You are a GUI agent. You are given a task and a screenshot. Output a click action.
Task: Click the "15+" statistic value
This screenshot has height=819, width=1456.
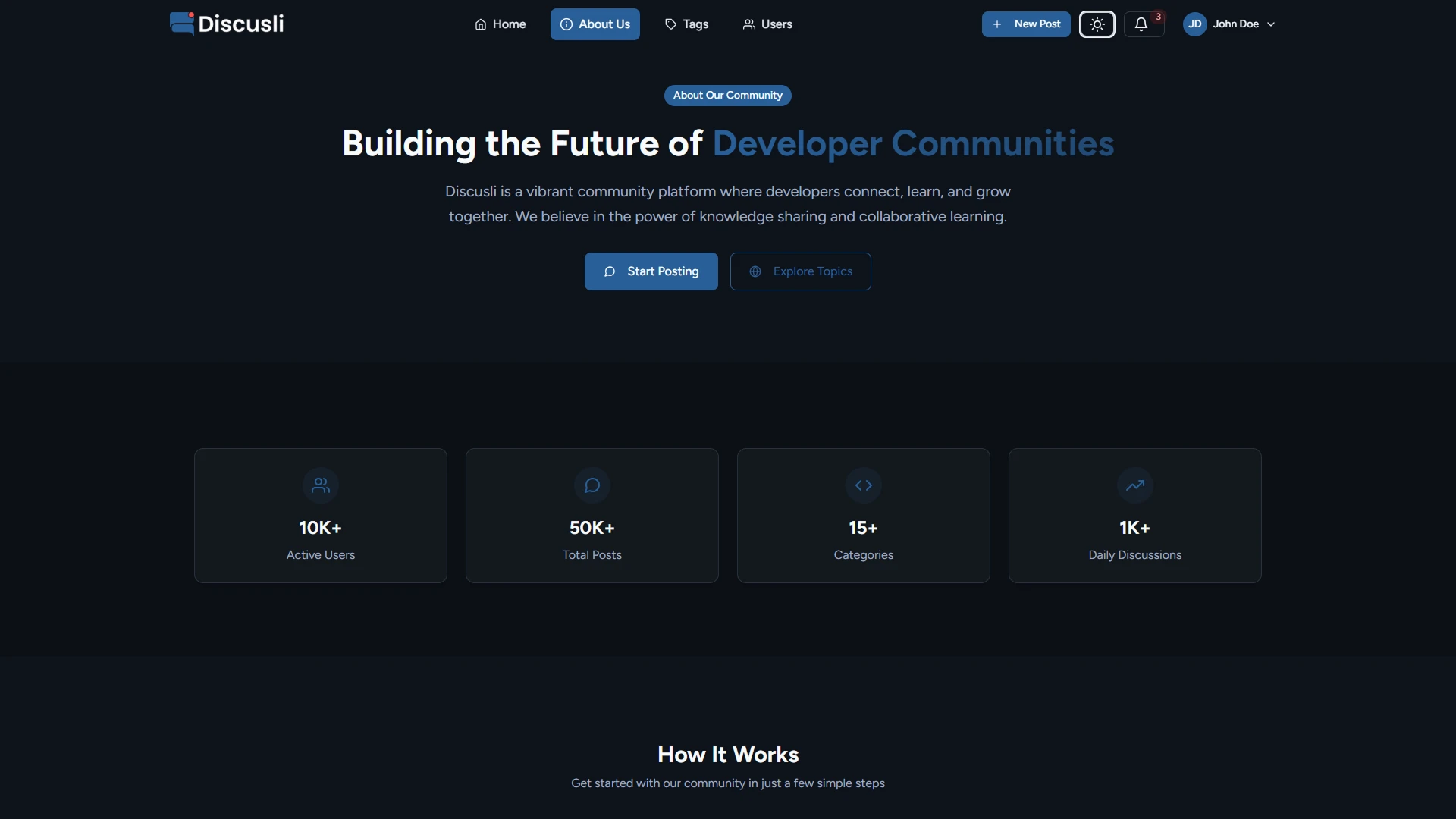pyautogui.click(x=864, y=528)
